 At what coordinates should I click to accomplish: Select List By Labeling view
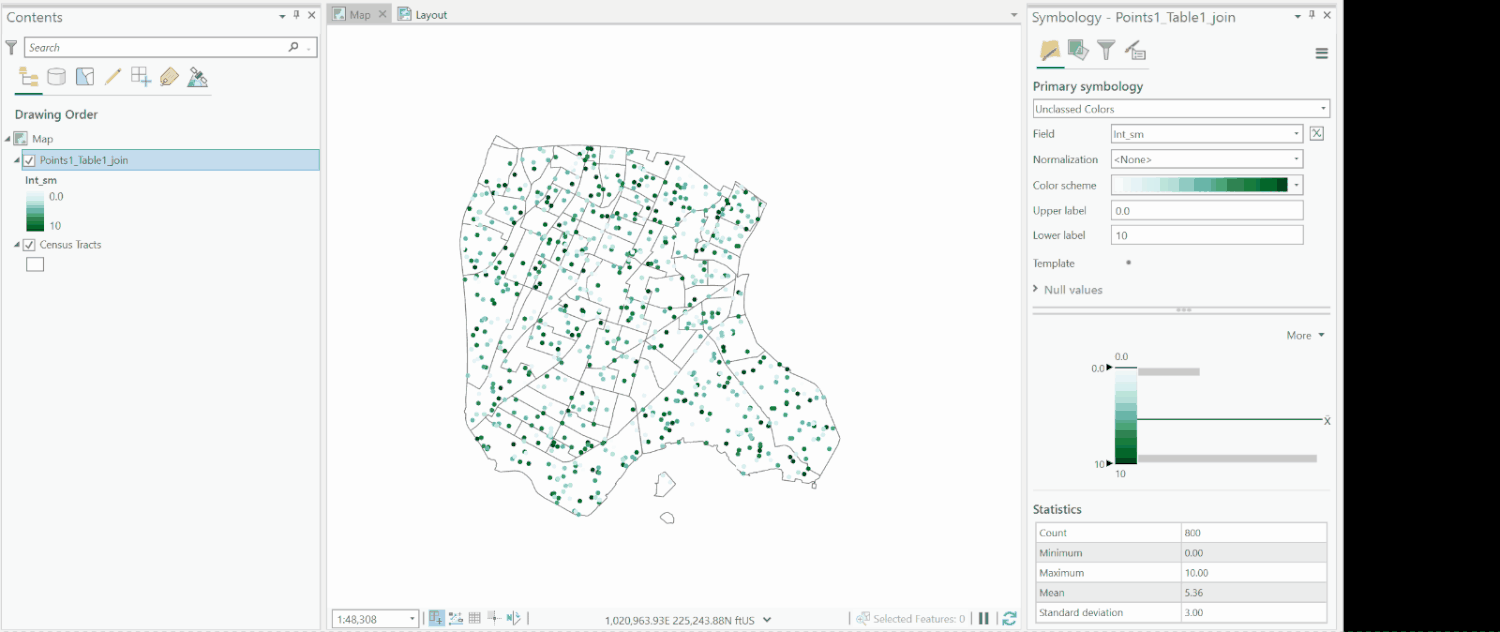point(169,77)
